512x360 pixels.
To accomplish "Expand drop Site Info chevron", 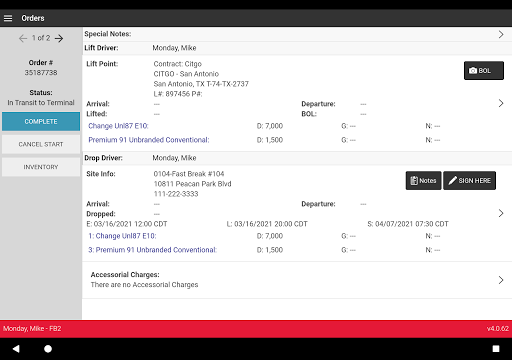I will pos(501,213).
